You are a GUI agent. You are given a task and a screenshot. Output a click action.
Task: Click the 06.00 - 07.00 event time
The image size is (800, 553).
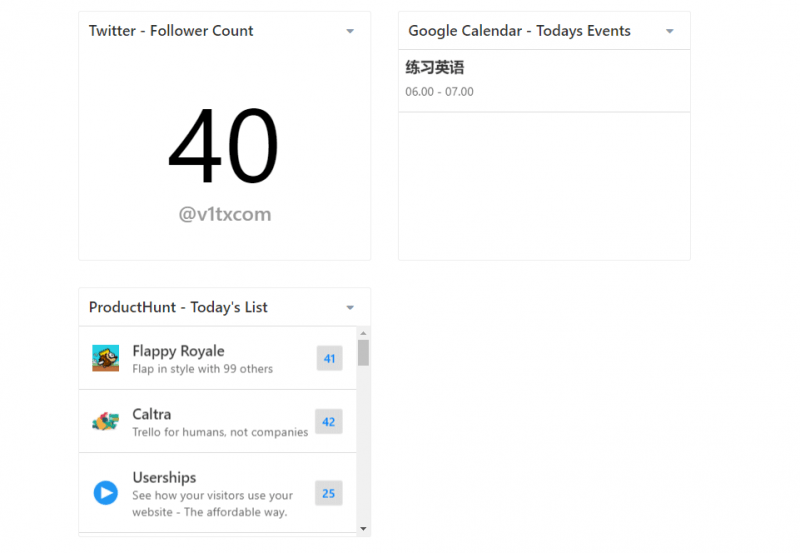pos(439,92)
